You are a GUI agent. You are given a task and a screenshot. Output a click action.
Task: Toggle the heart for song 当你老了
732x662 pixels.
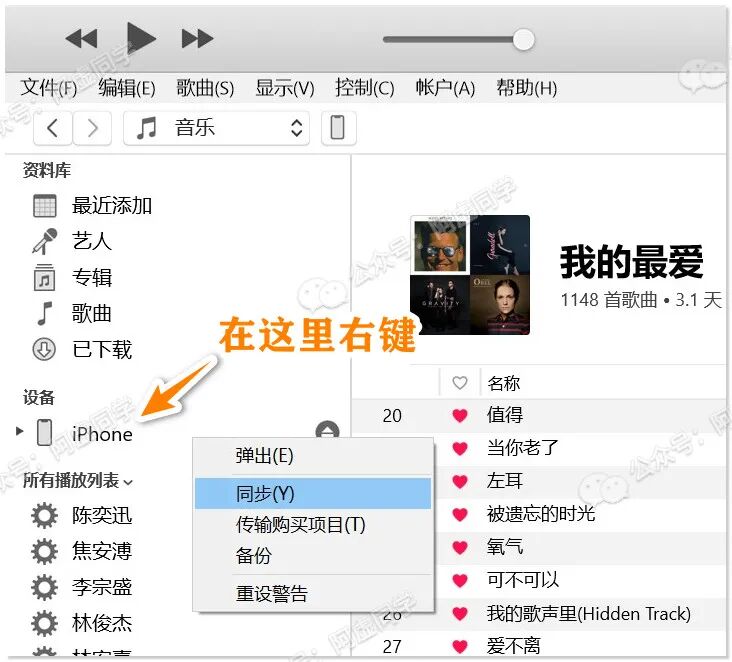(x=460, y=448)
